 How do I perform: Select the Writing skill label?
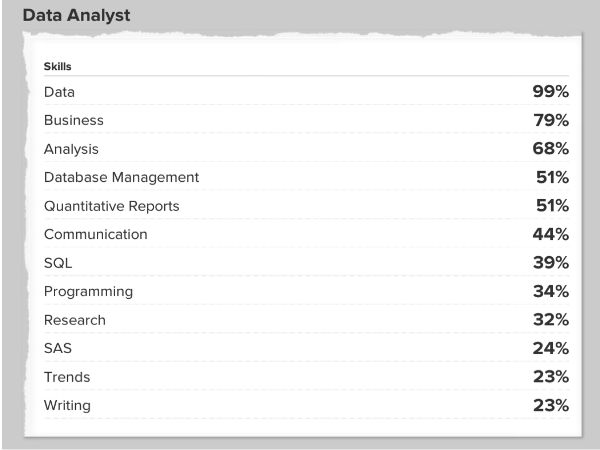67,405
